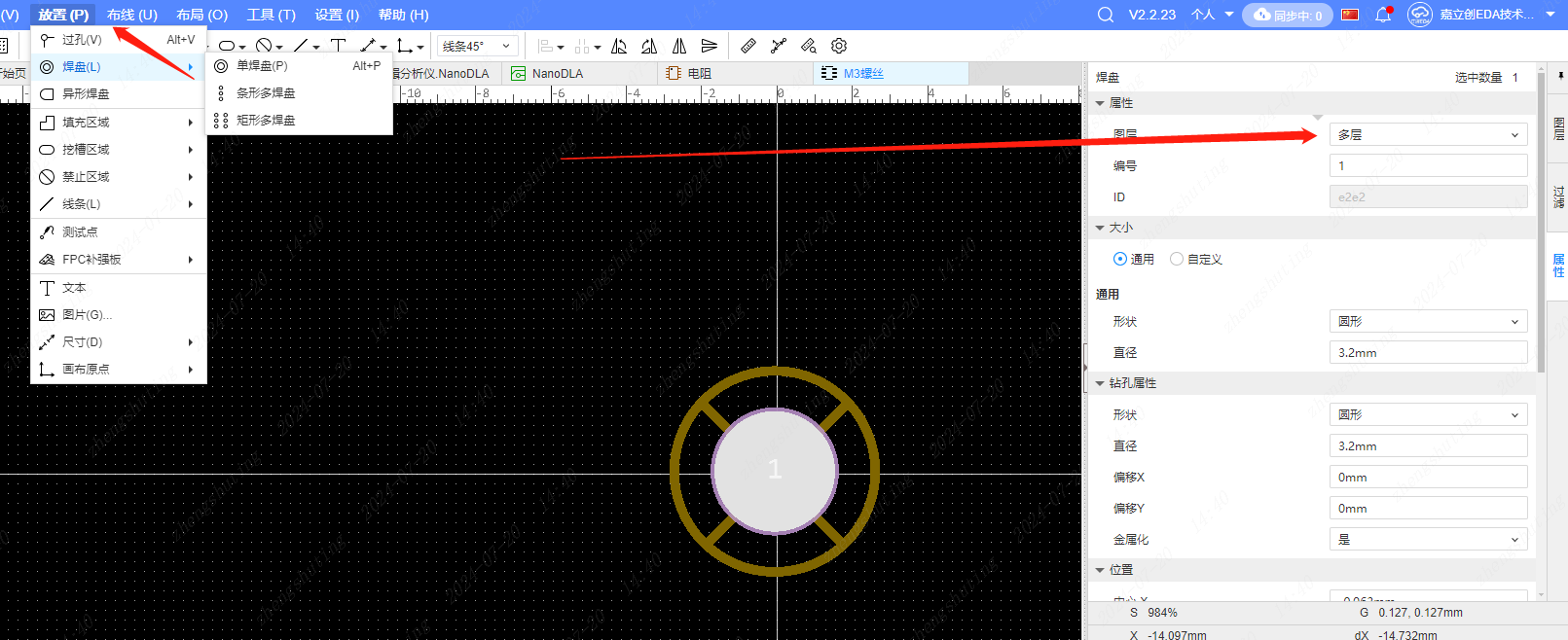Choose 单焊盘(P) from the submenu

(x=262, y=66)
